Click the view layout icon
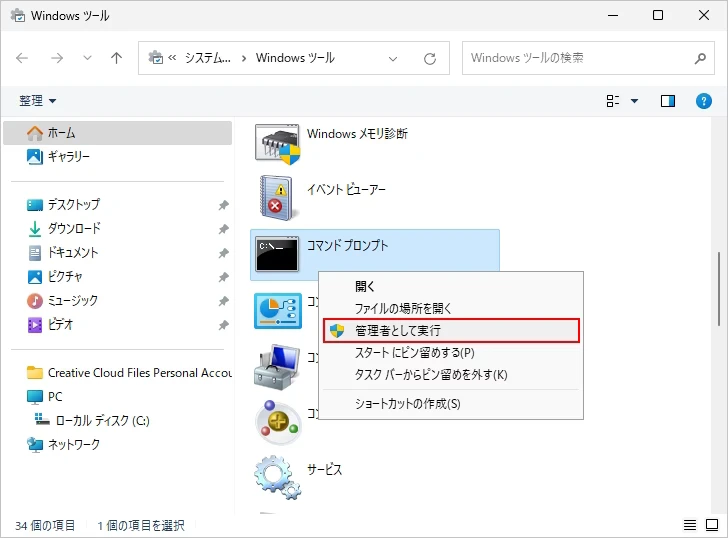The image size is (728, 538). 613,101
